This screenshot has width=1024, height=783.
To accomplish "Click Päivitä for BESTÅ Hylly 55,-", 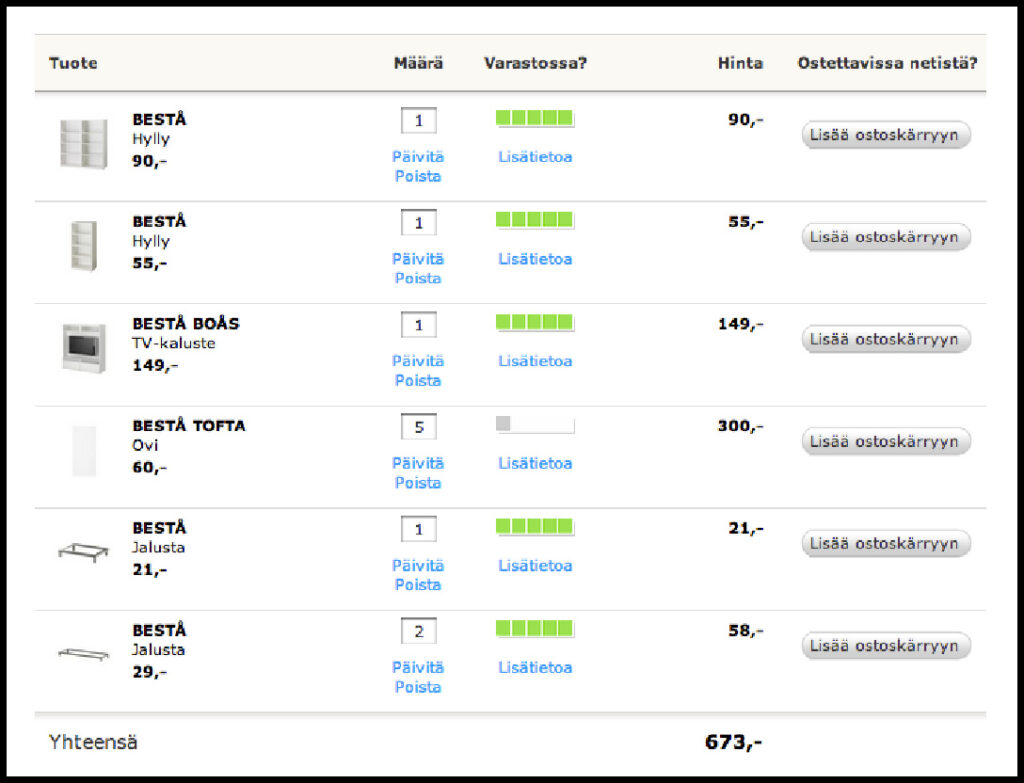I will 418,259.
